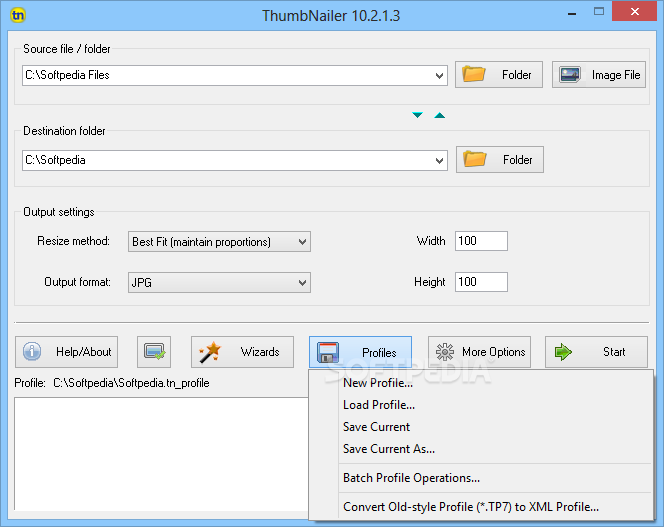Maximize the ThumbNailer window

pos(599,12)
